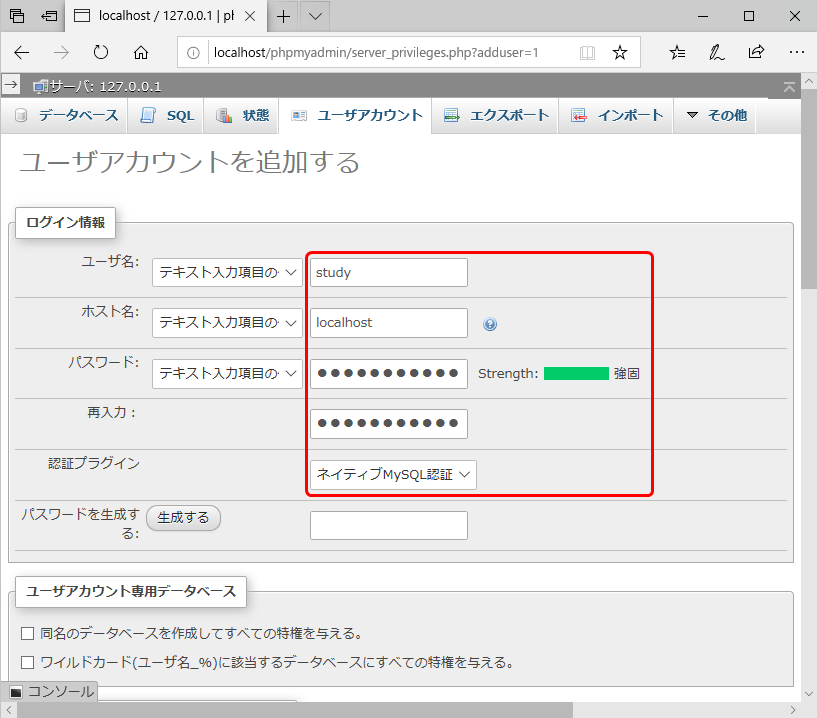
Task: Click the add notes pen icon
Action: [716, 52]
